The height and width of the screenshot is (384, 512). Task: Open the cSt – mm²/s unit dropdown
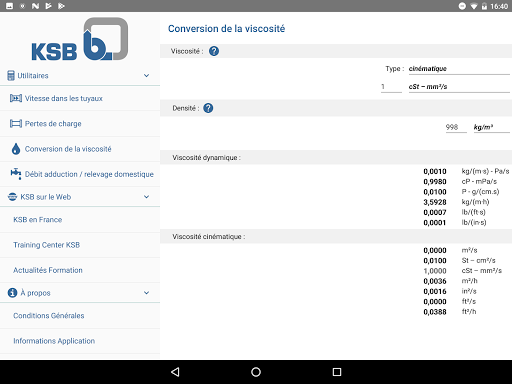(x=459, y=87)
